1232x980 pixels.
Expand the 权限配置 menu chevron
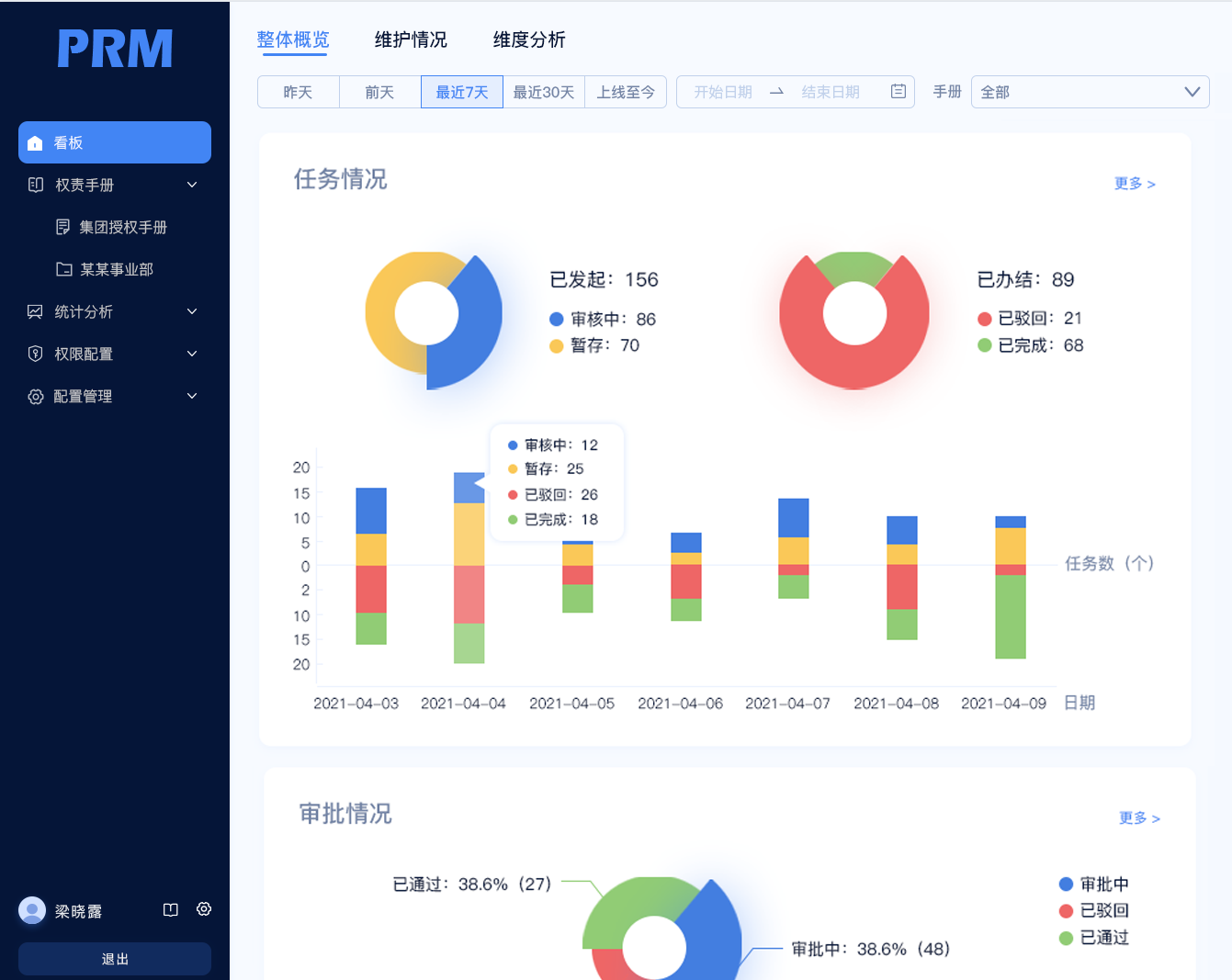[x=192, y=354]
